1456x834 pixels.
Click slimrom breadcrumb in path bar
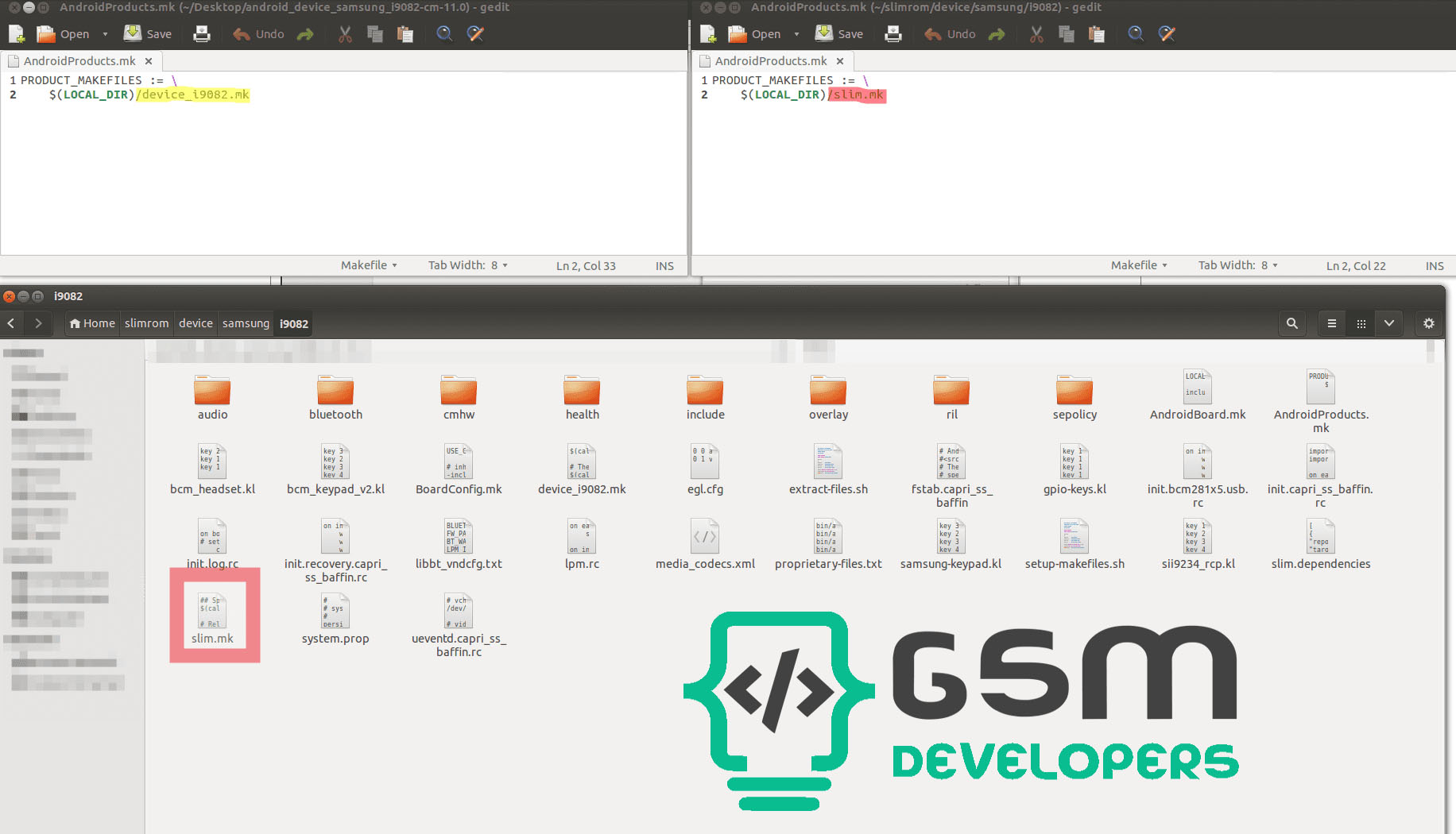tap(146, 323)
